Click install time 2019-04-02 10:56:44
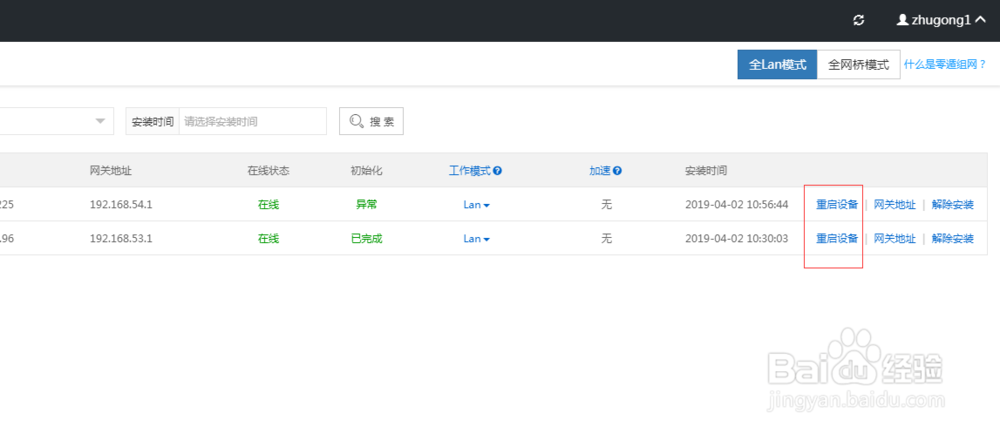 (x=737, y=205)
